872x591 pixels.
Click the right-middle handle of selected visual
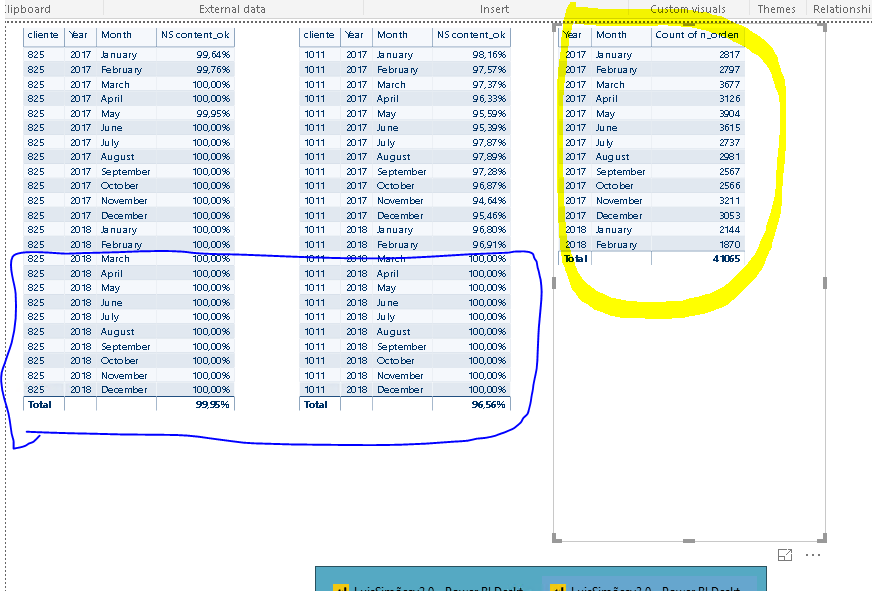click(825, 283)
